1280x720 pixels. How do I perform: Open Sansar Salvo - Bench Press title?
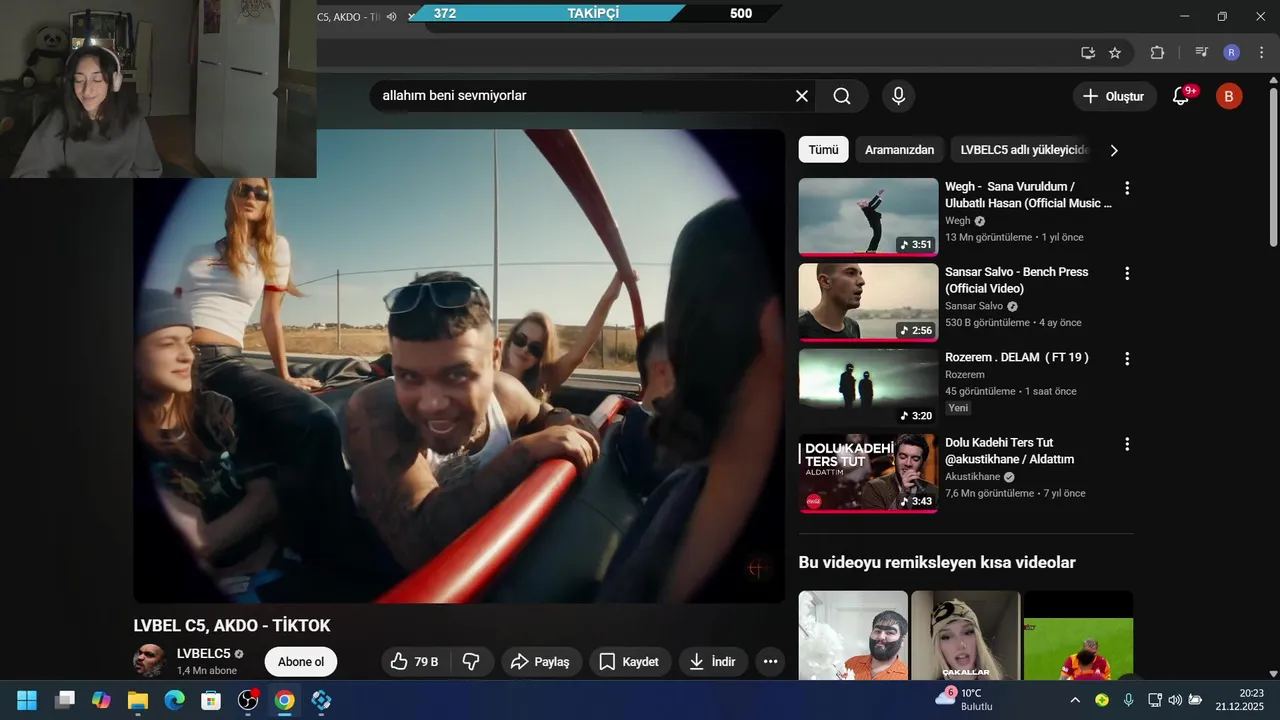pos(1017,280)
